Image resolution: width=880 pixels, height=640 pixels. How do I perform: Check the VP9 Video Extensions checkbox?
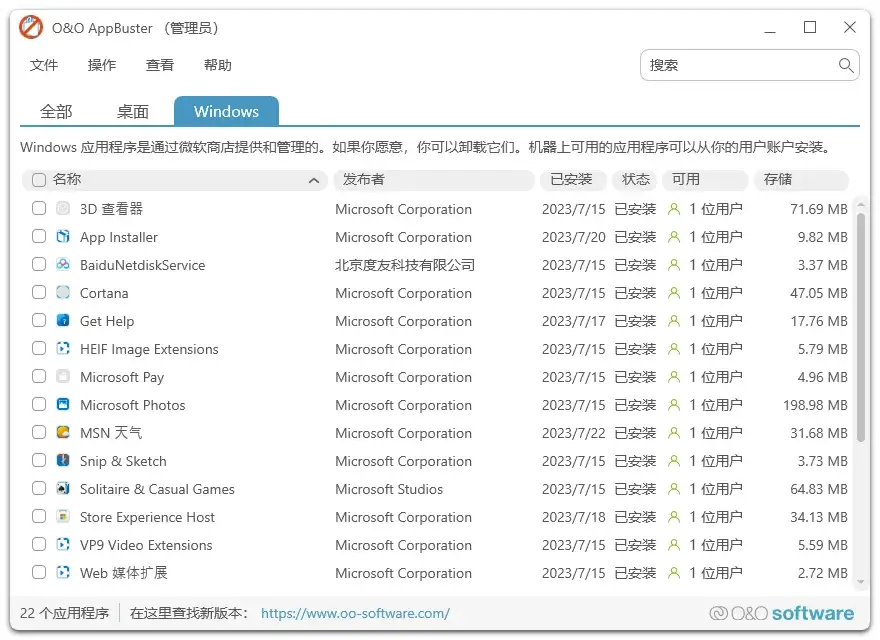click(39, 545)
